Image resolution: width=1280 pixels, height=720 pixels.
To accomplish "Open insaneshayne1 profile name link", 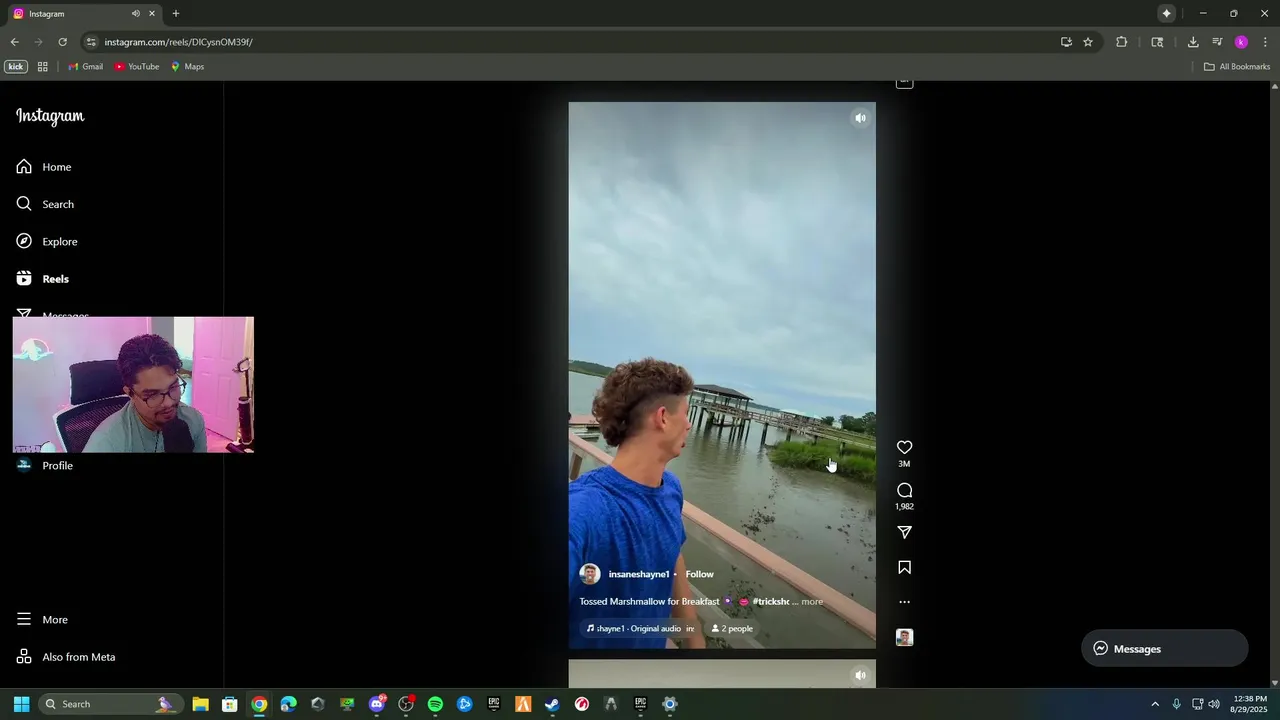I will click(x=639, y=574).
